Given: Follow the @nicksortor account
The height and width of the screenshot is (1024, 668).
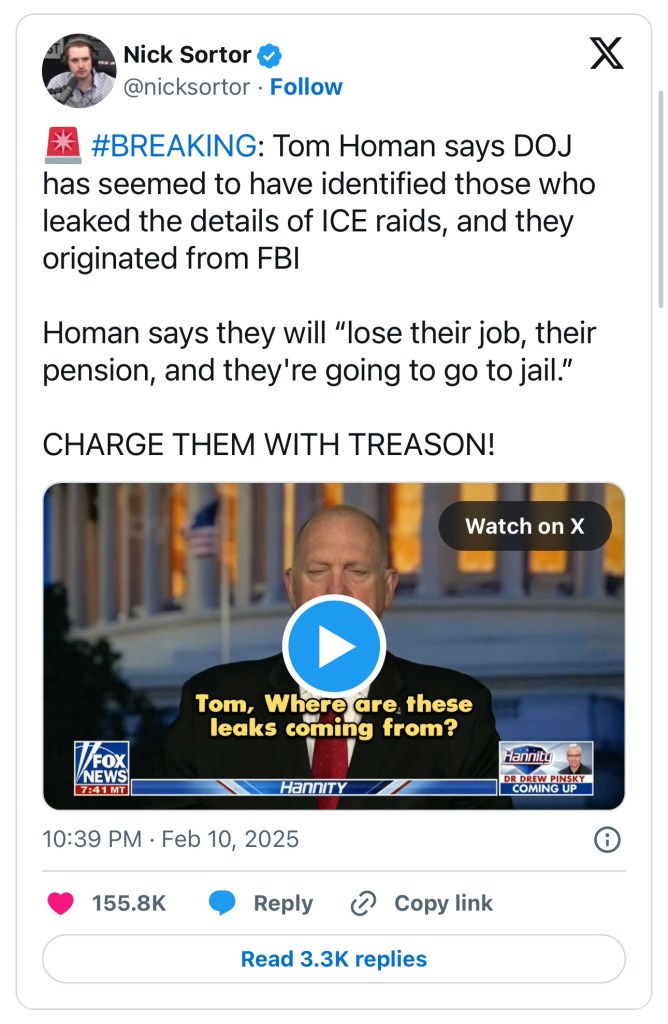Looking at the screenshot, I should click(x=306, y=87).
